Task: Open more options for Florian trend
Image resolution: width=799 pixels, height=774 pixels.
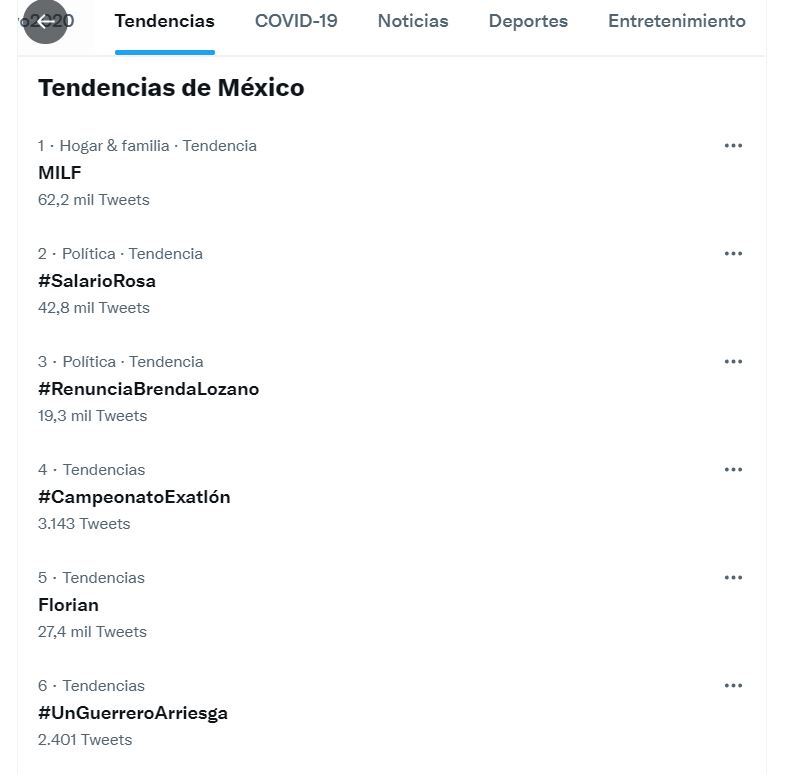Action: coord(733,578)
